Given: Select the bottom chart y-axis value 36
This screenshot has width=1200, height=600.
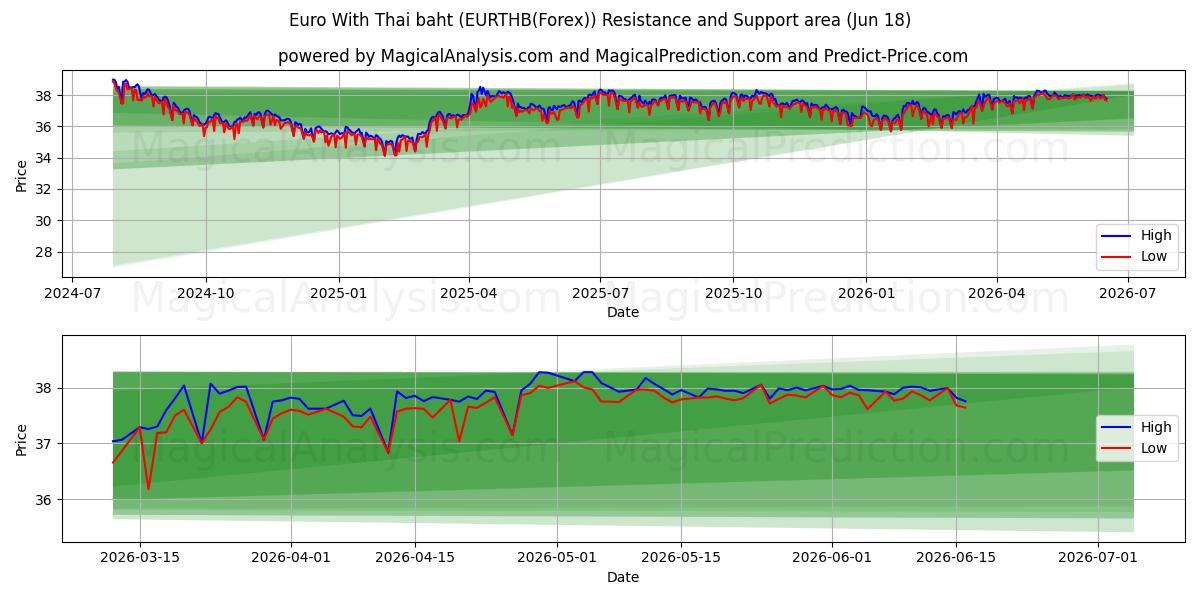Looking at the screenshot, I should [x=46, y=500].
